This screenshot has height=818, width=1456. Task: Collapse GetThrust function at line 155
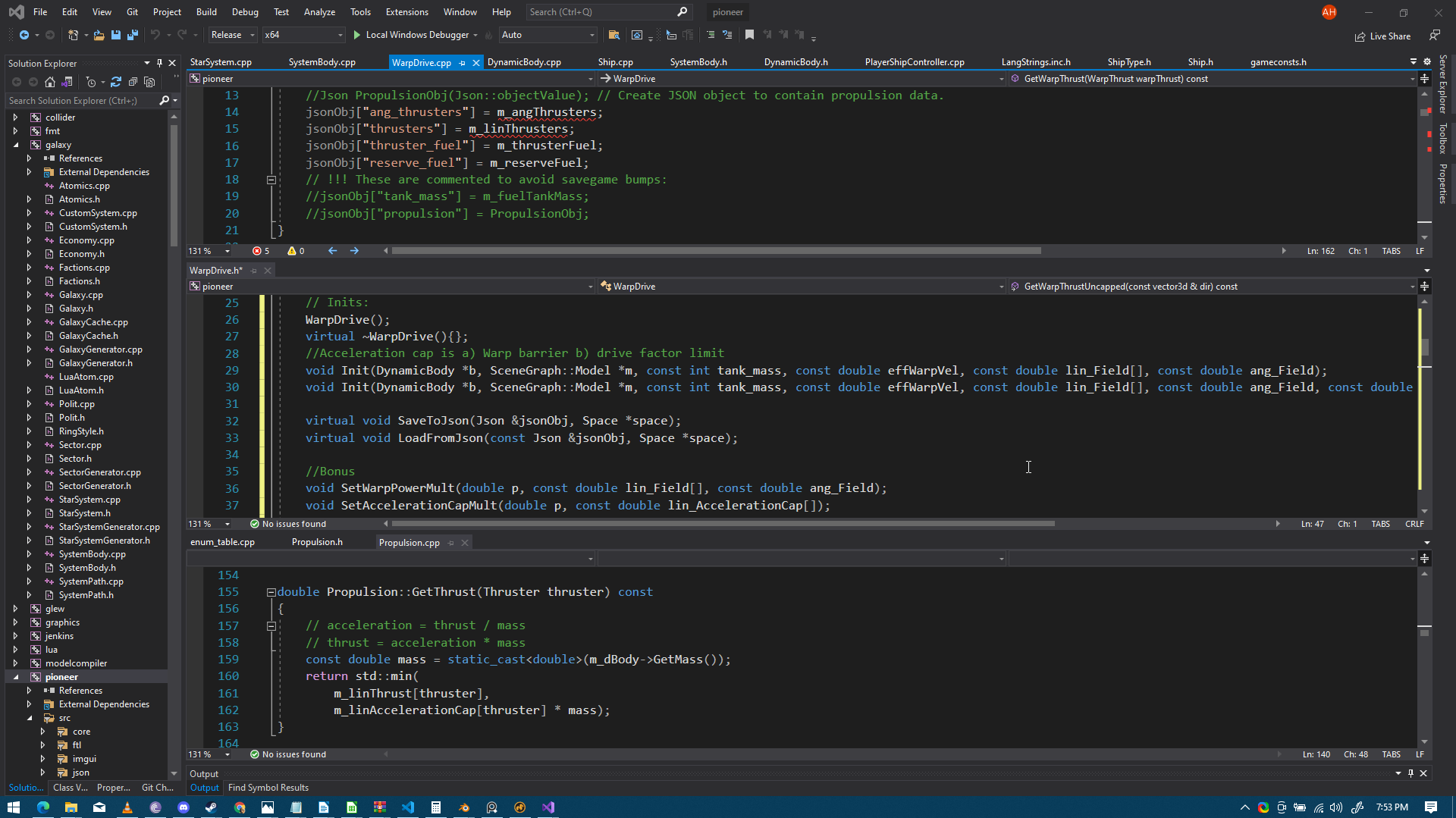point(271,592)
